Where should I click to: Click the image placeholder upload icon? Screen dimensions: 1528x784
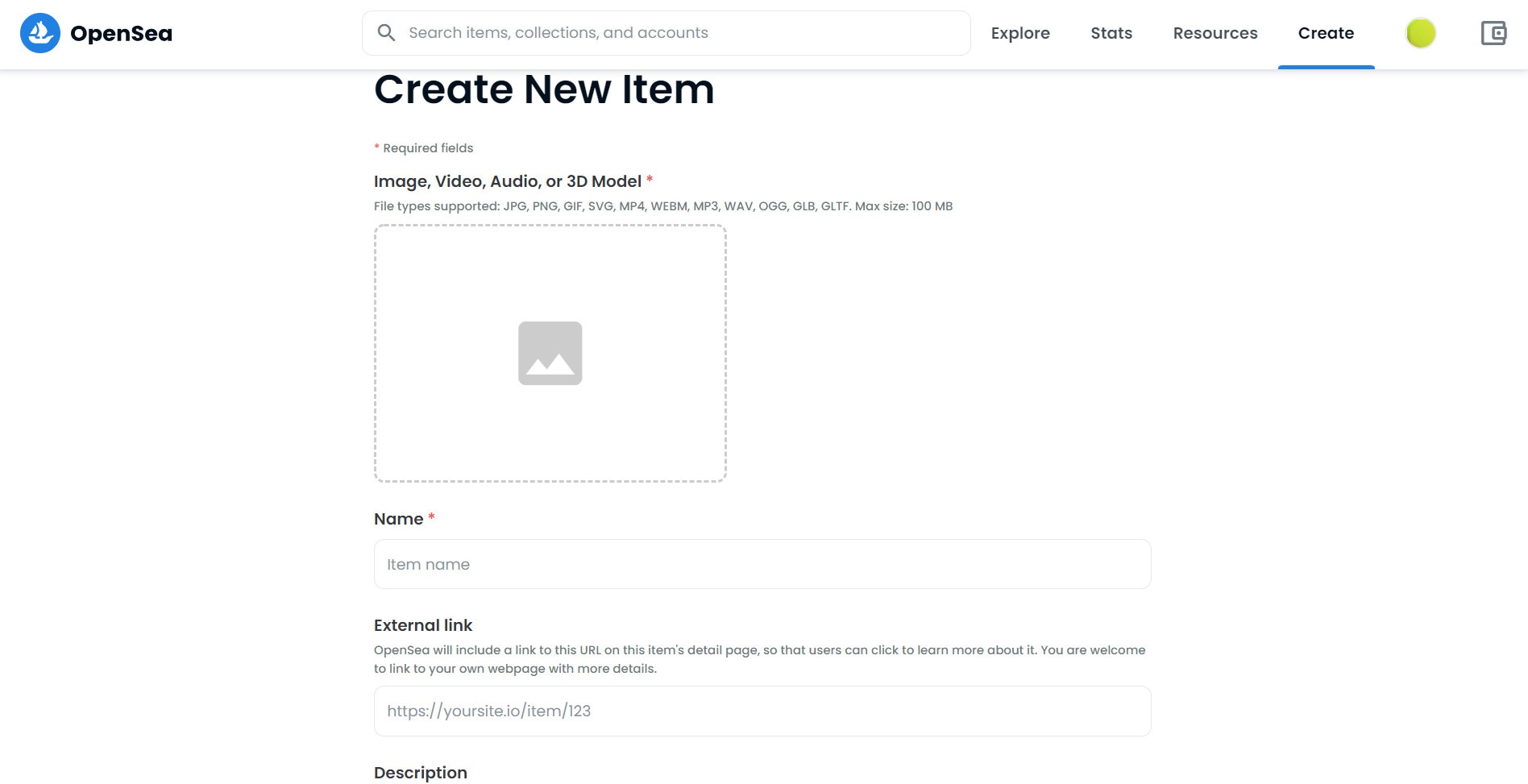click(550, 353)
